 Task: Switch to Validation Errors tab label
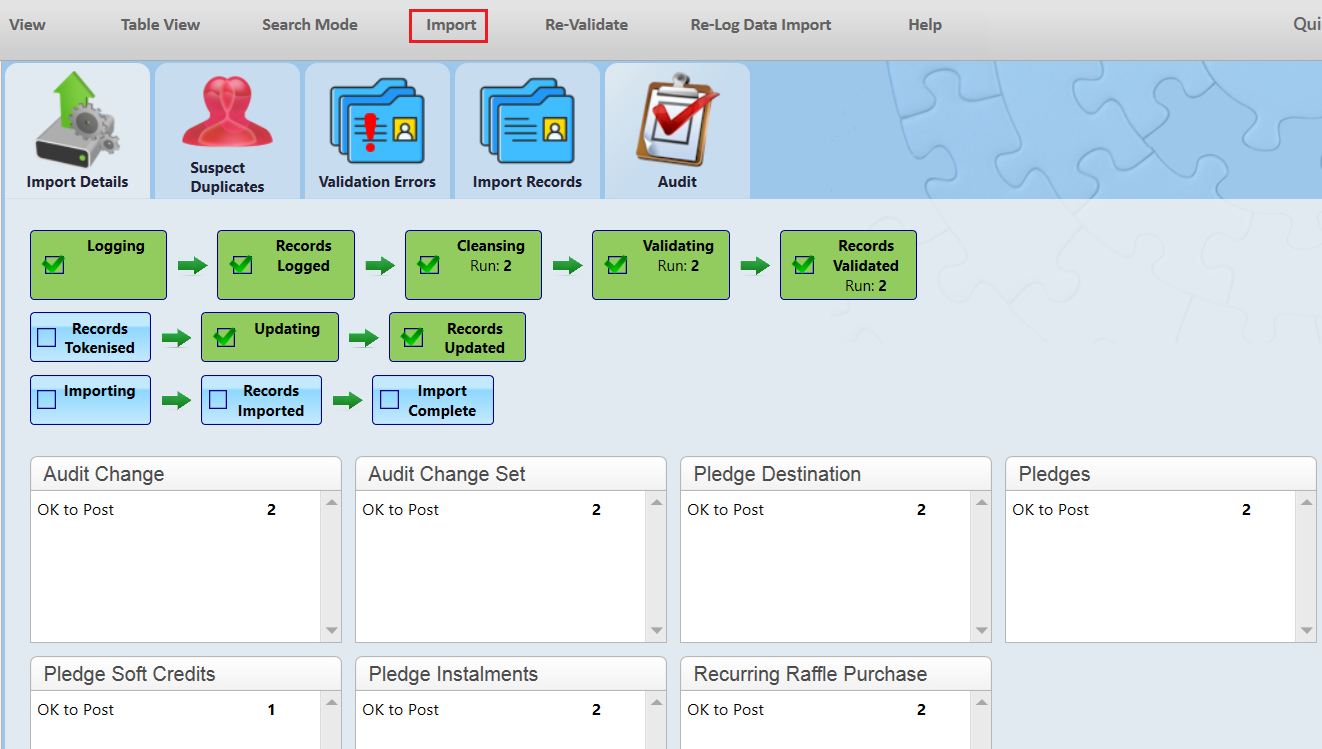(377, 182)
